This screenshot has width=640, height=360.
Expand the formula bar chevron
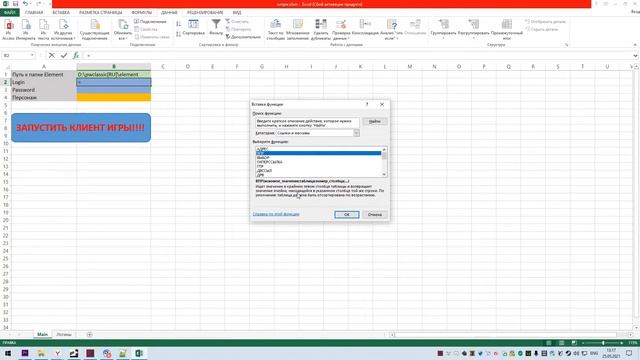click(x=635, y=56)
